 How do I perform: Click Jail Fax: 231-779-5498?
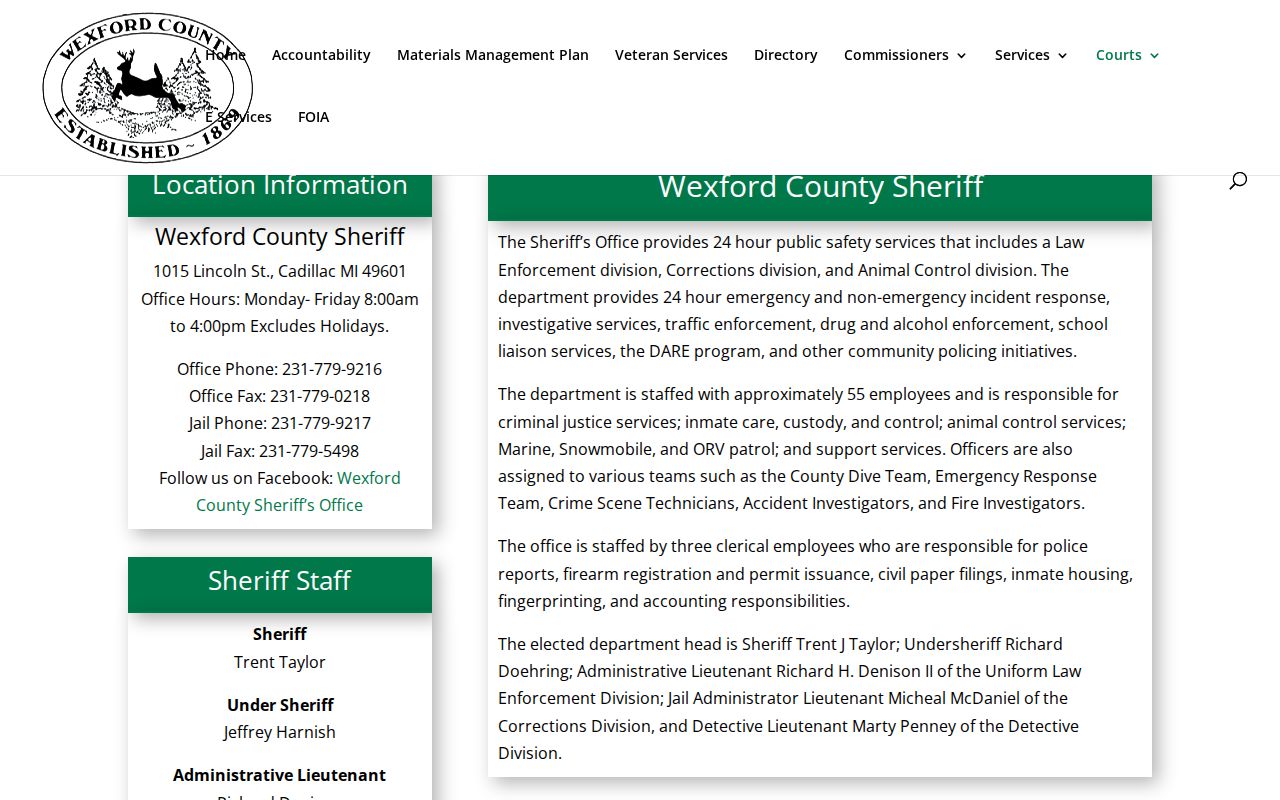[280, 451]
